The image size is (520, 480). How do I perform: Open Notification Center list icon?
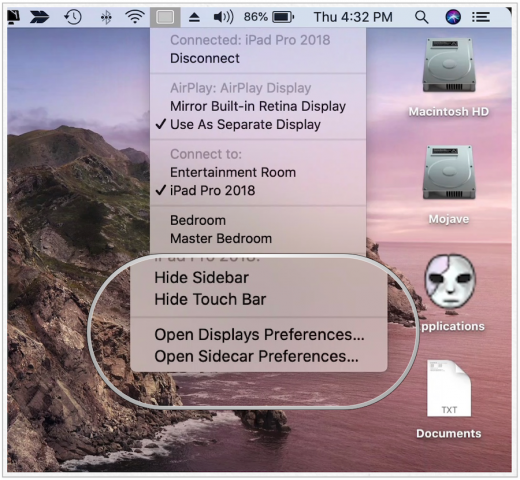coord(481,17)
